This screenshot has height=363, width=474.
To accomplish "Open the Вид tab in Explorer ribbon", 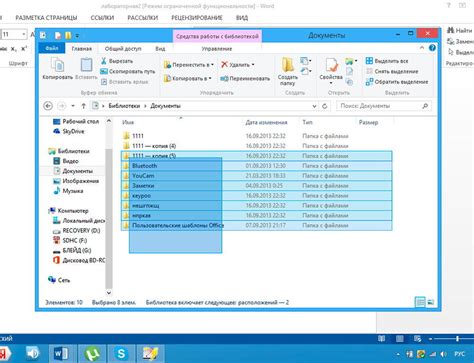I will [160, 49].
